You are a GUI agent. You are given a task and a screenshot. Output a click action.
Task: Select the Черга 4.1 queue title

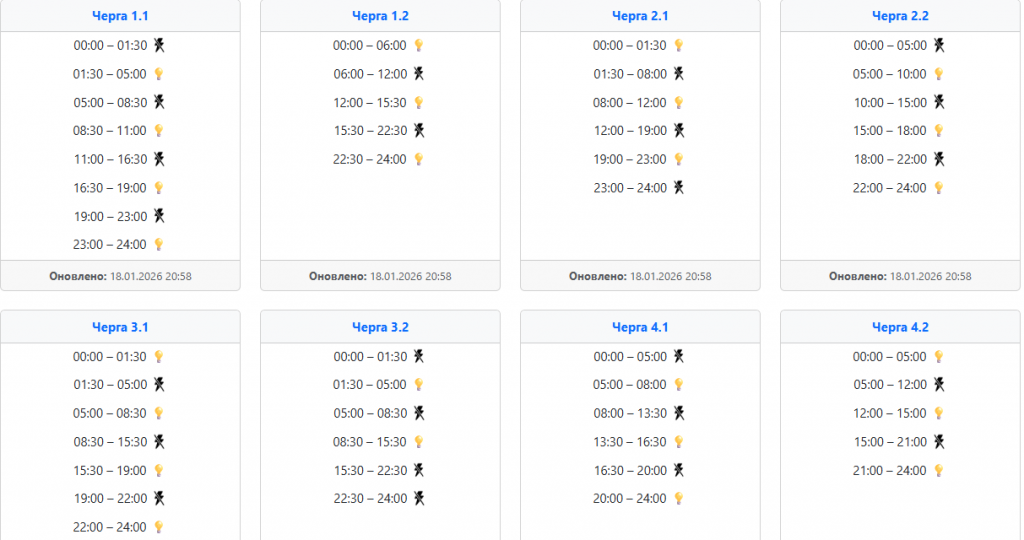[640, 327]
